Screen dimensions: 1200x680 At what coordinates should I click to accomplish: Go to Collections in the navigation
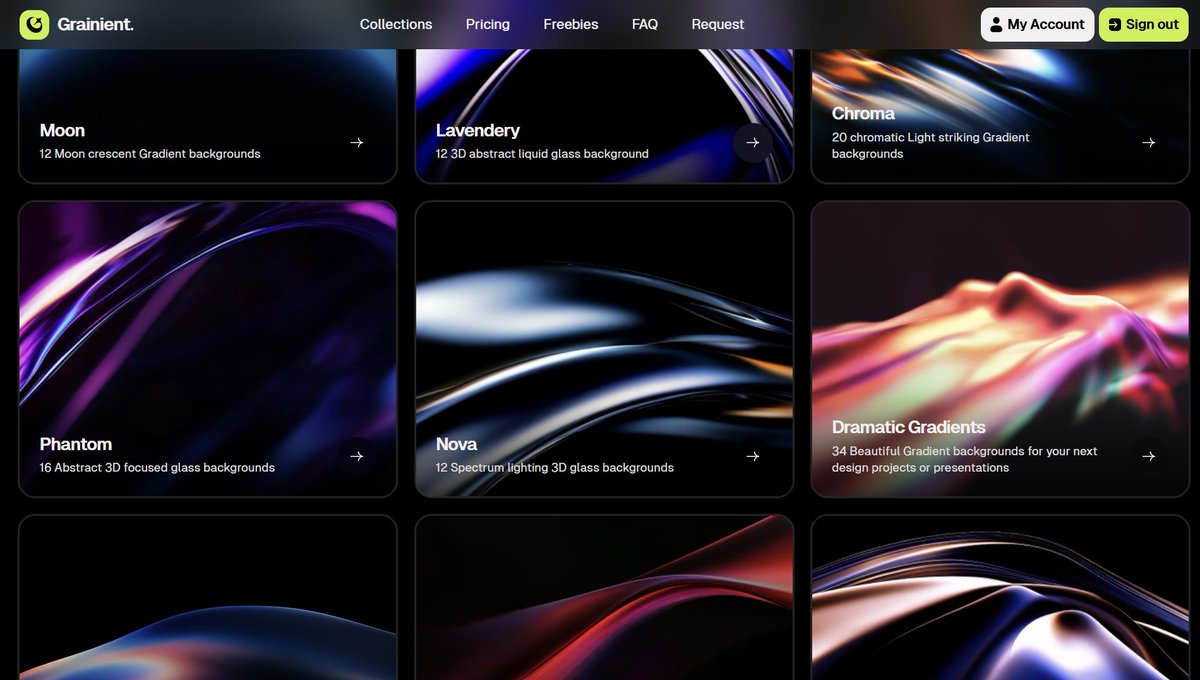tap(396, 24)
